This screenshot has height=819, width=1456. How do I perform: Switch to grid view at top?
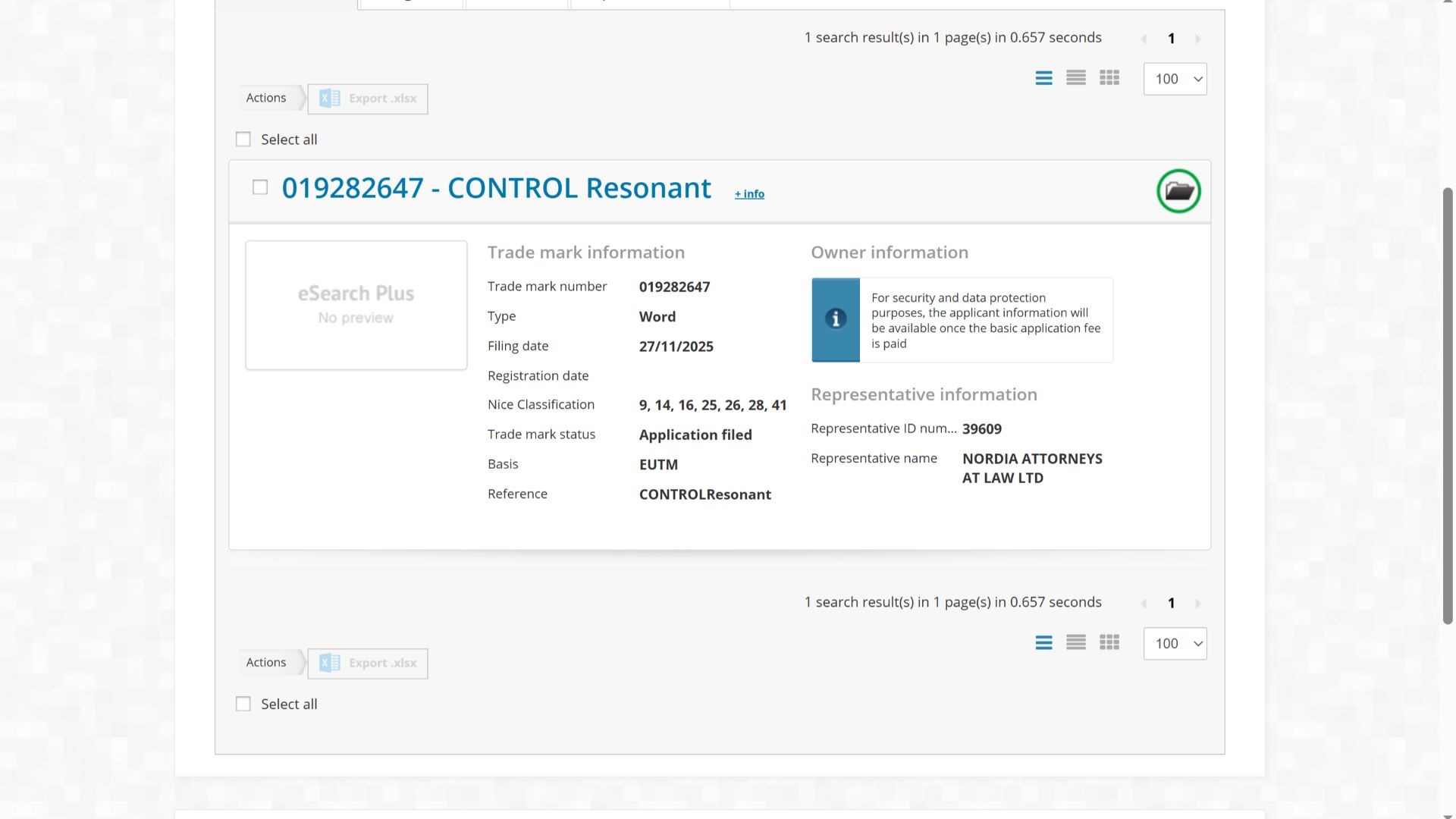[x=1109, y=78]
